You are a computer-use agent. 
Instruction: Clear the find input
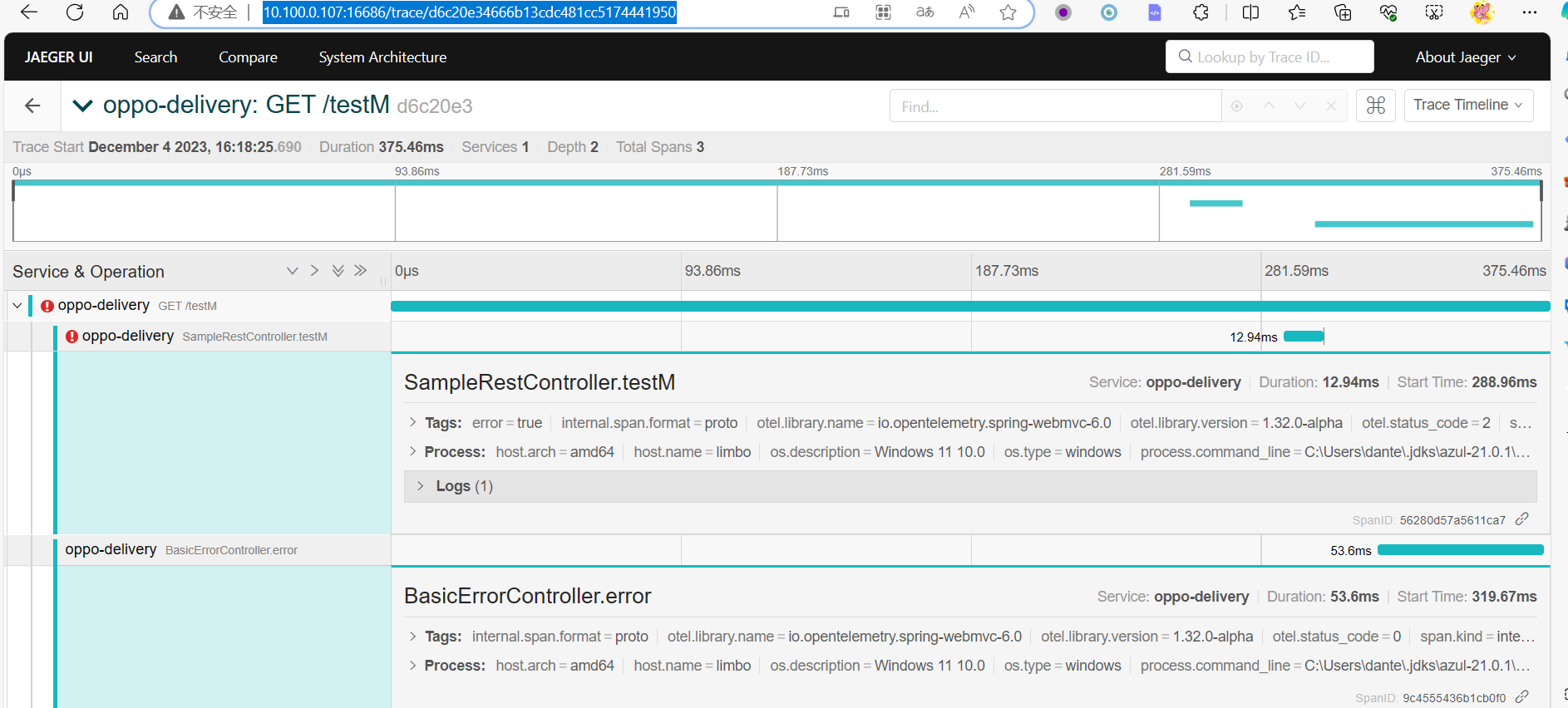[1331, 106]
